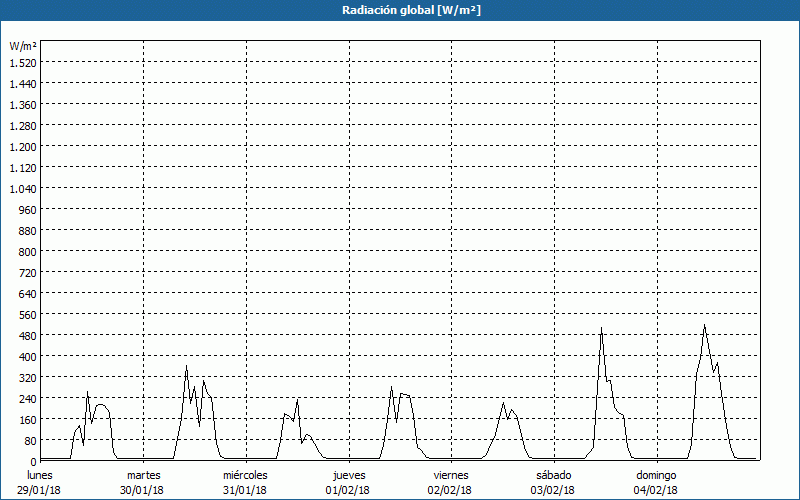
Task: Click Thursday's radiation peak near 280 W/m²
Action: click(391, 387)
